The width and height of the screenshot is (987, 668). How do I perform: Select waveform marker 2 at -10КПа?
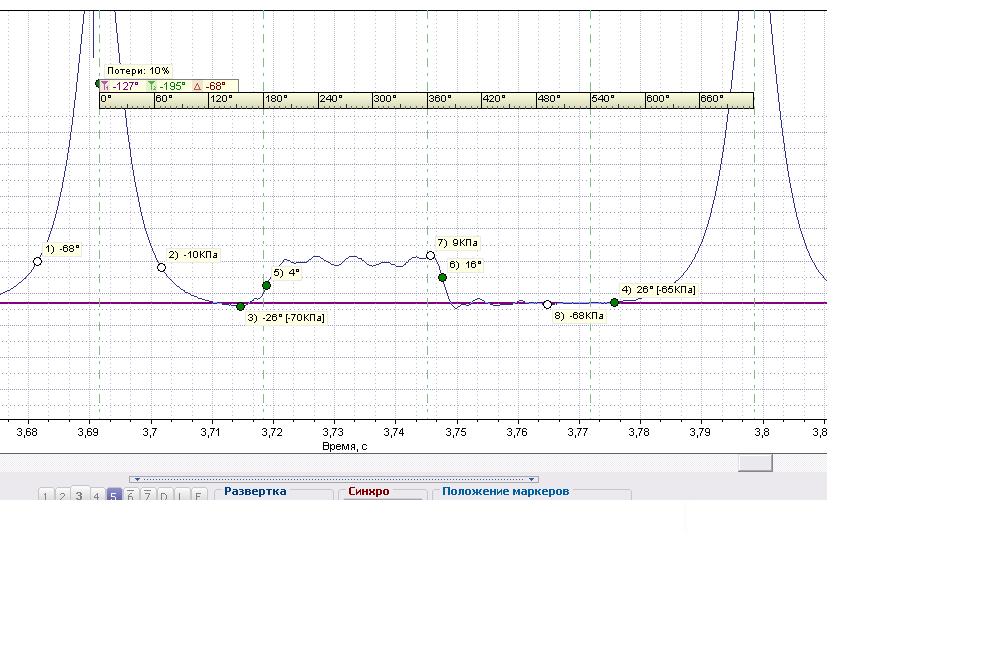(x=162, y=268)
